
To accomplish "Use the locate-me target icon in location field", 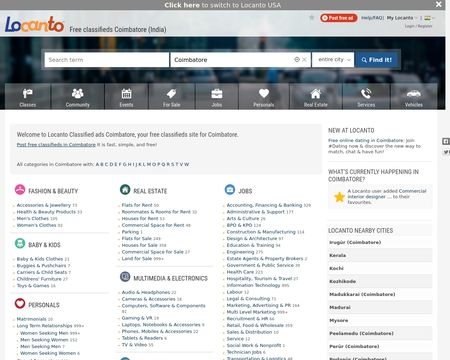I will pyautogui.click(x=297, y=60).
